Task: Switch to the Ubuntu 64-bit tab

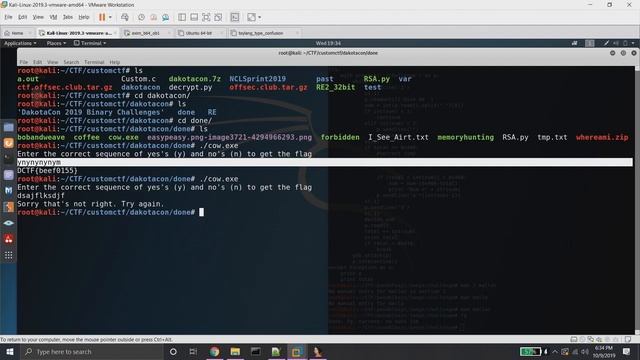Action: pos(198,33)
